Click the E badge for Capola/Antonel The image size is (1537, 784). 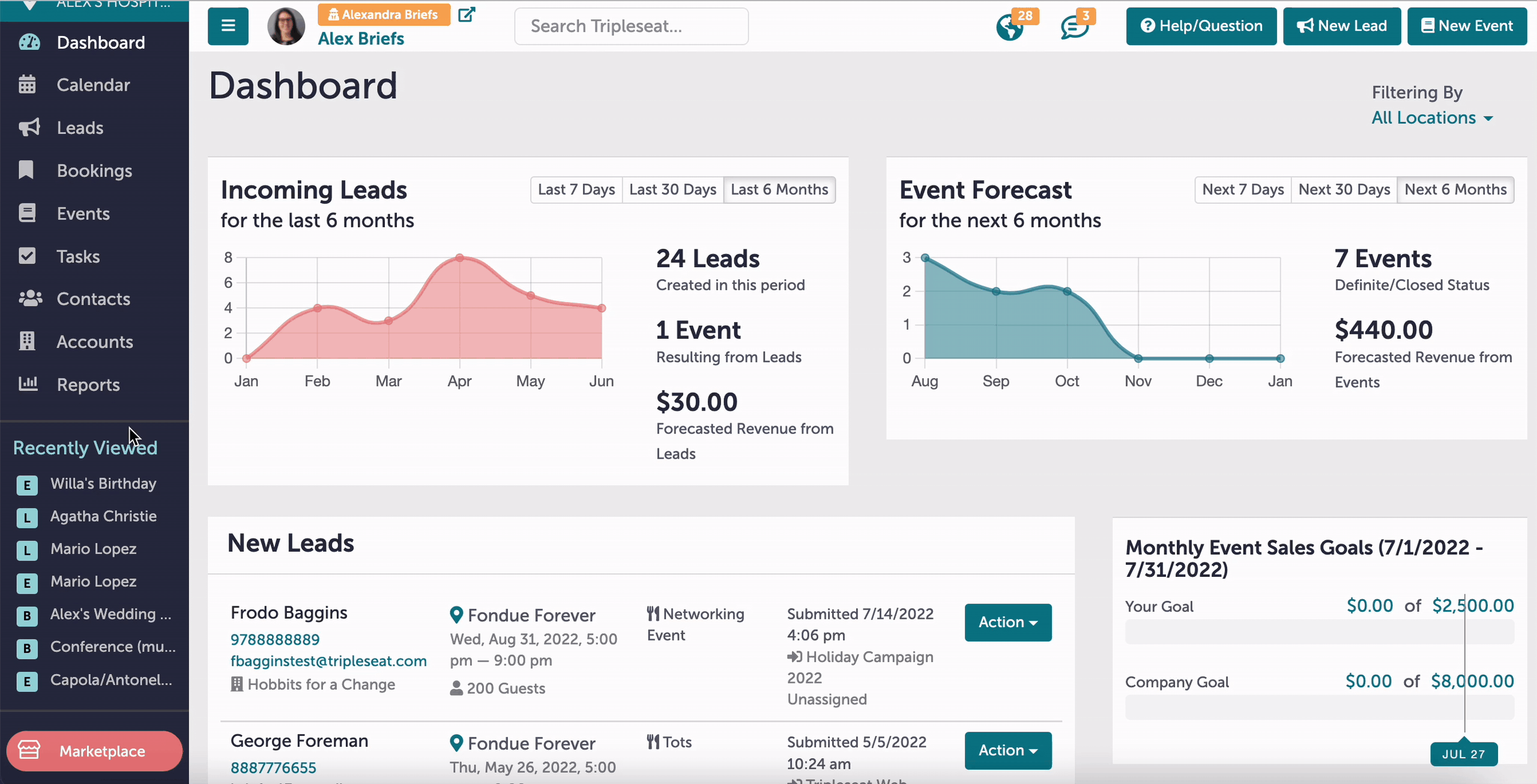(27, 681)
